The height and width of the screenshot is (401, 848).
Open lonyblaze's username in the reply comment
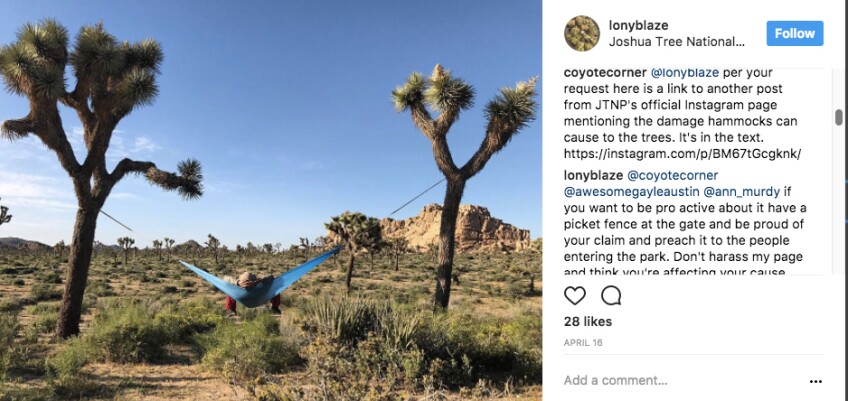(x=593, y=175)
